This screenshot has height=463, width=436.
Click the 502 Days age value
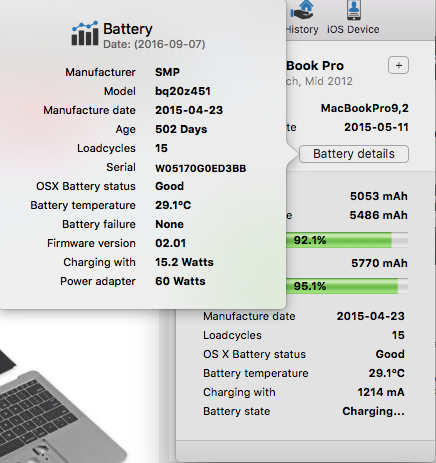coord(181,129)
